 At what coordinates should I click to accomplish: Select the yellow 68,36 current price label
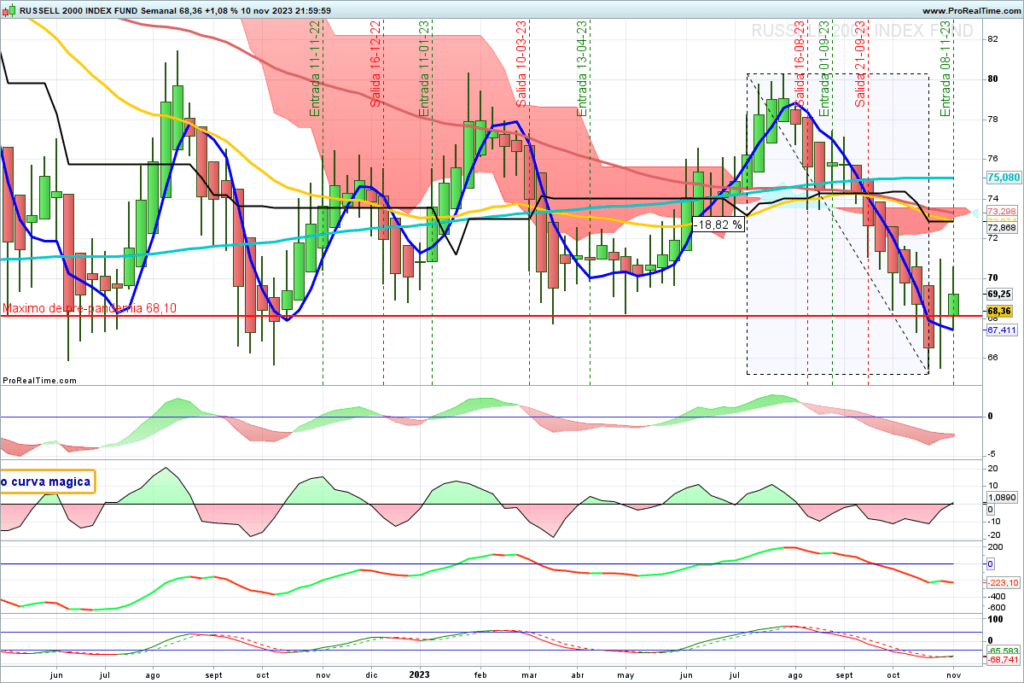click(x=999, y=311)
